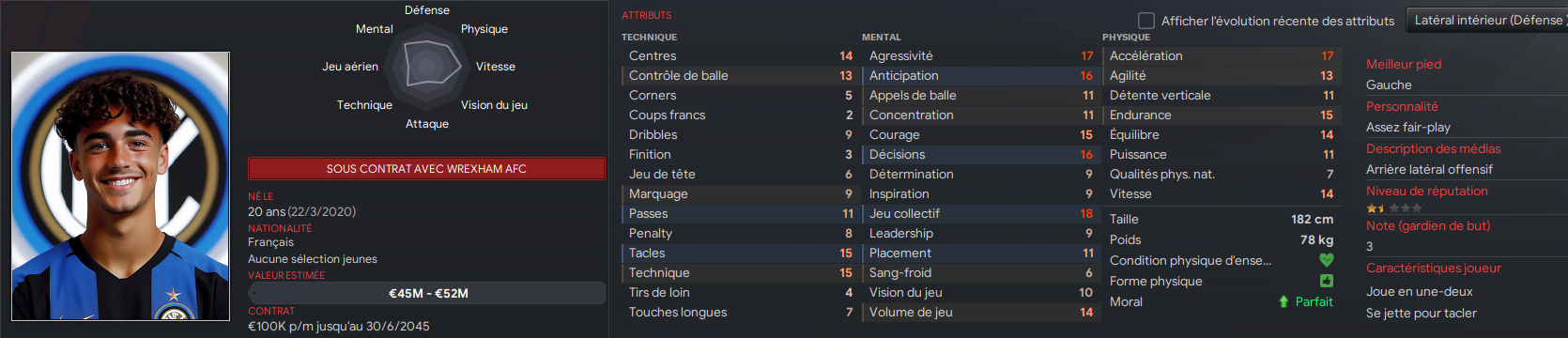Click the green morale arrow icon
Screen dimensions: 1568x338
(x=1284, y=301)
